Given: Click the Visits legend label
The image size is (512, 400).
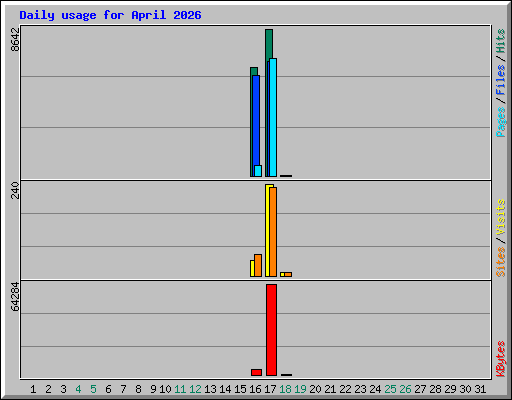Looking at the screenshot, I should point(501,217).
